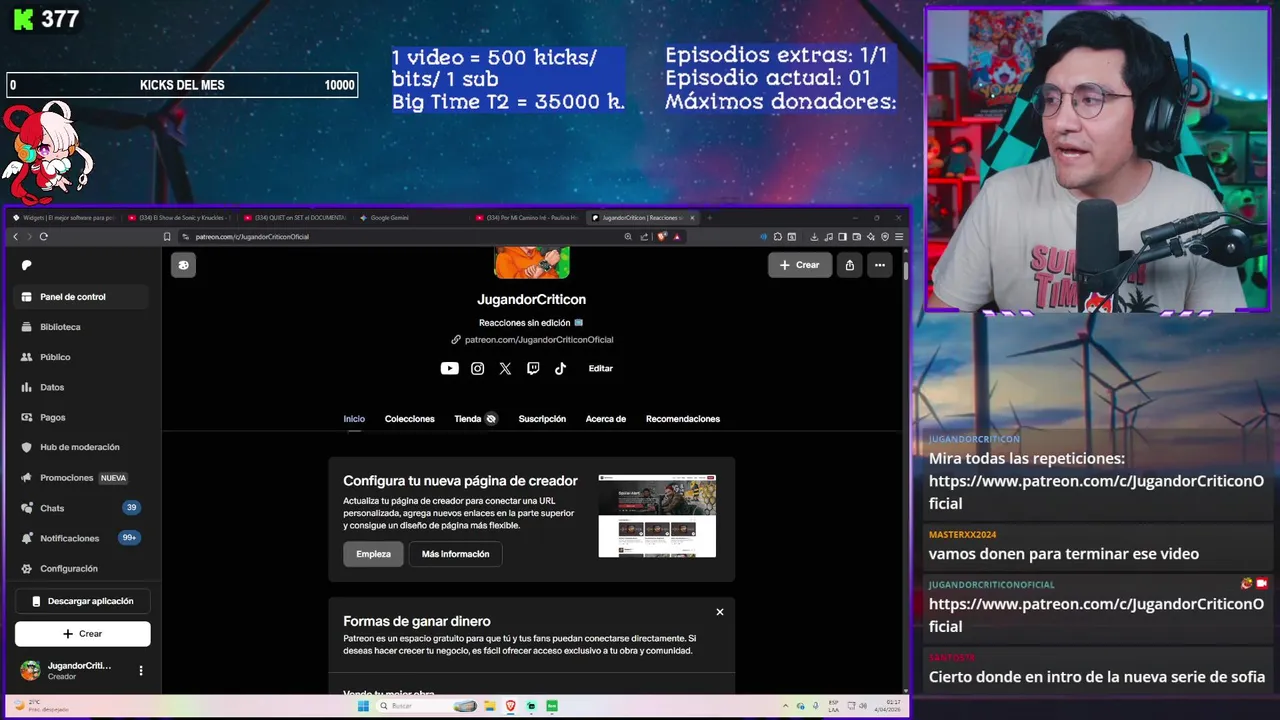Click the Windows Start button
Viewport: 1280px width, 720px height.
[x=363, y=706]
